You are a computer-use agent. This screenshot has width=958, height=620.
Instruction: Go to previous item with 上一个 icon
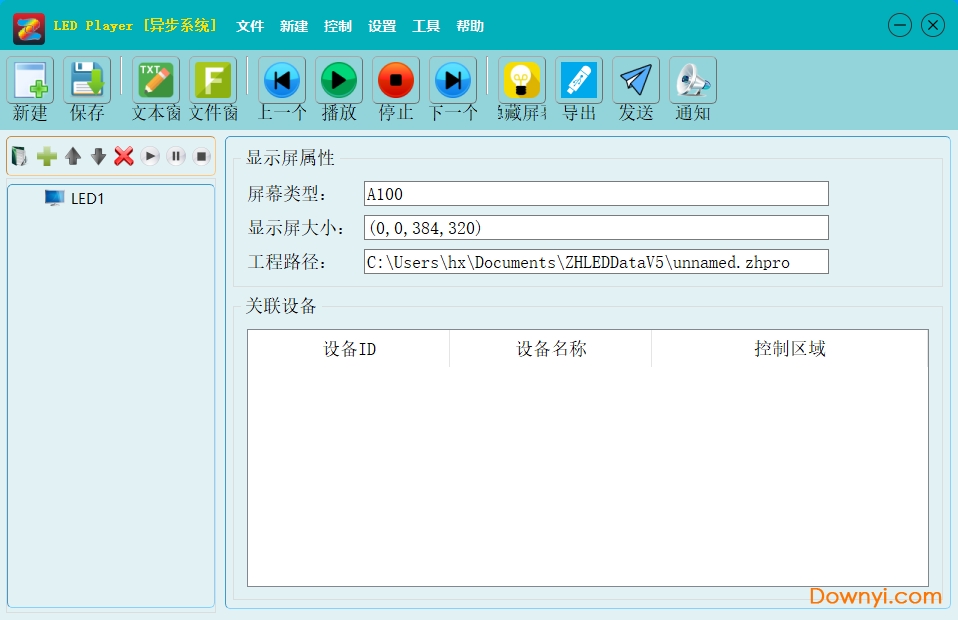[x=281, y=80]
